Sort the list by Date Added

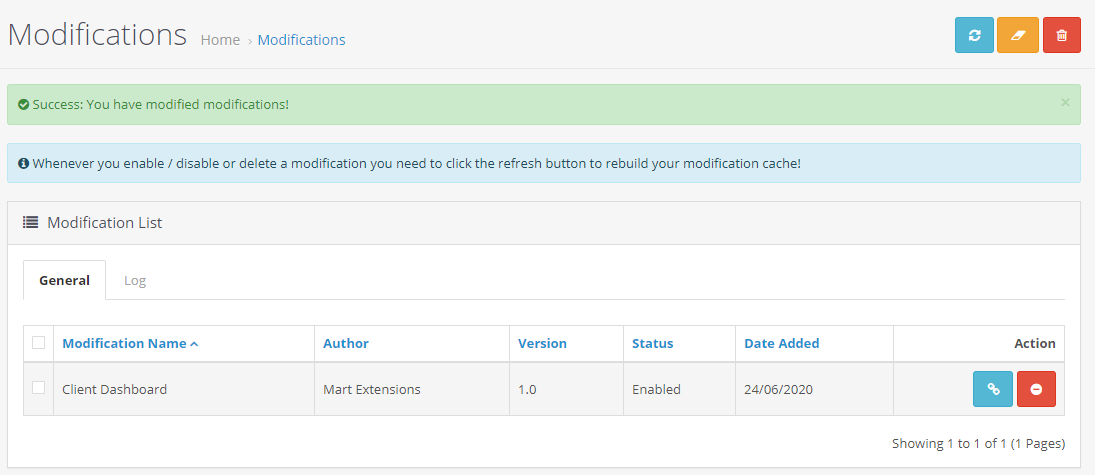(x=781, y=343)
